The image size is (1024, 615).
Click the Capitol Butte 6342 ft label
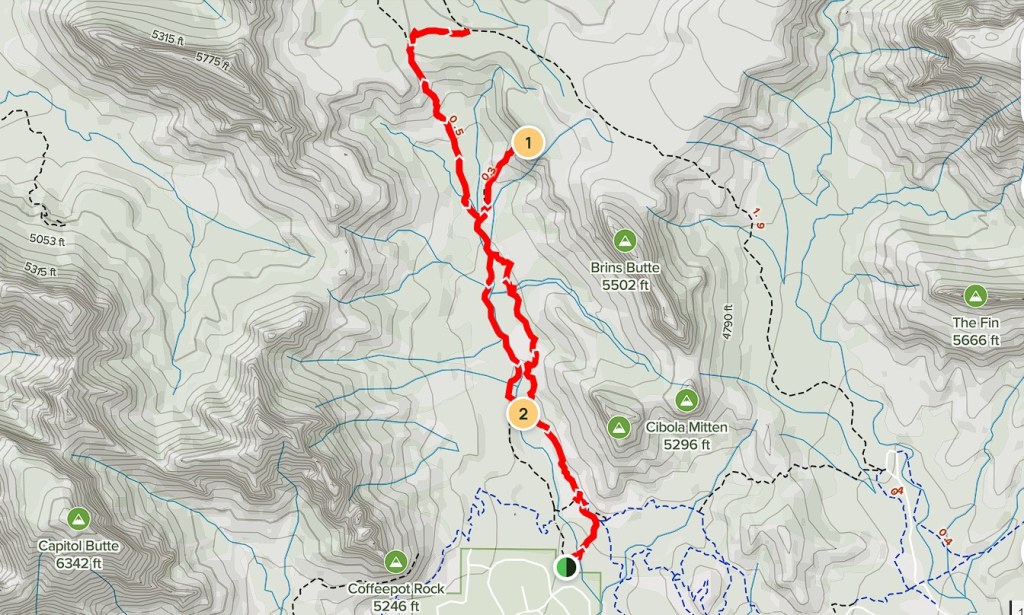pos(79,554)
